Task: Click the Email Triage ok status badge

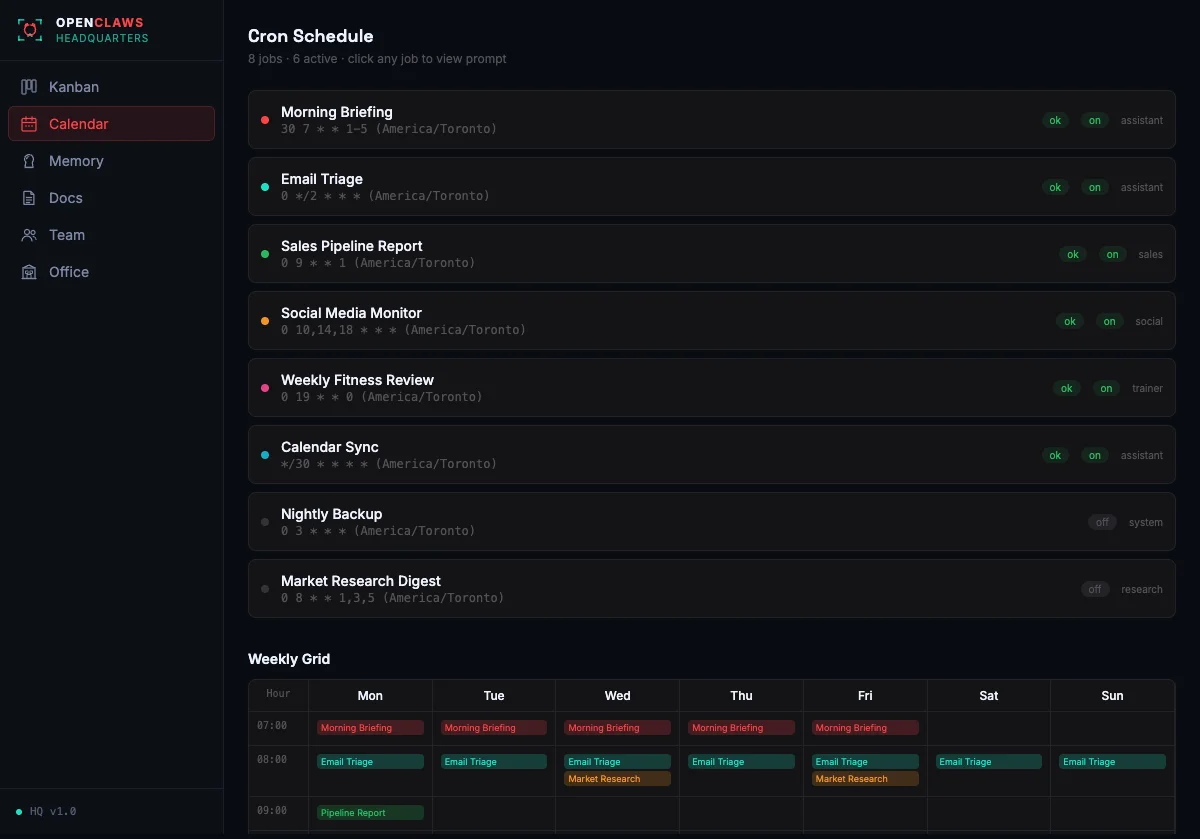Action: [x=1055, y=187]
